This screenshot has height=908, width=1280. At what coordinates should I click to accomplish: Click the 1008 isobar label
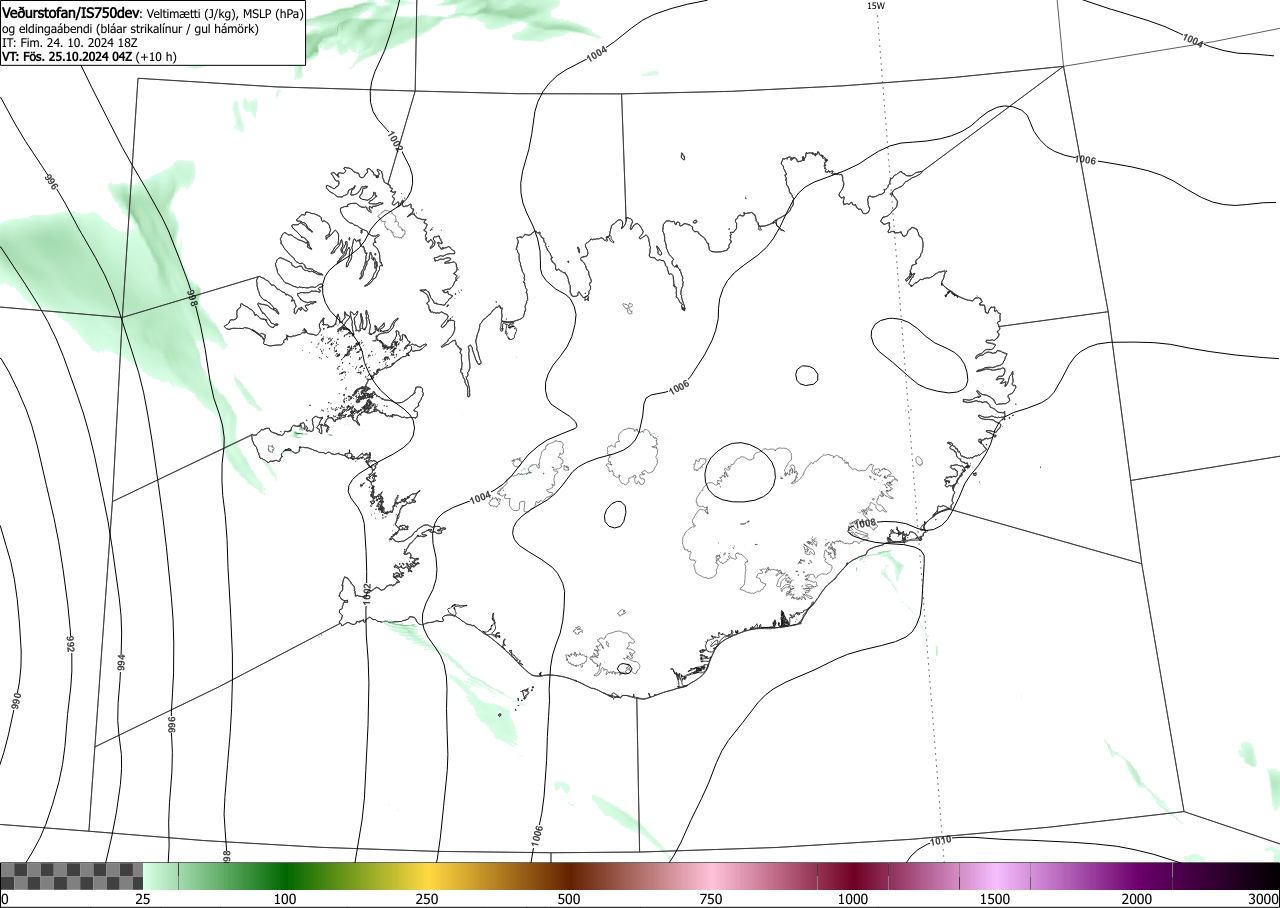(864, 523)
